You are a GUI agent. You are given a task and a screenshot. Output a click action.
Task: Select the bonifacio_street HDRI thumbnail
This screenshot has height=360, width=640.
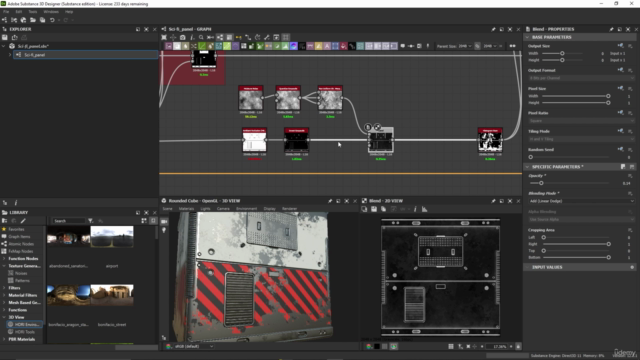(x=112, y=295)
